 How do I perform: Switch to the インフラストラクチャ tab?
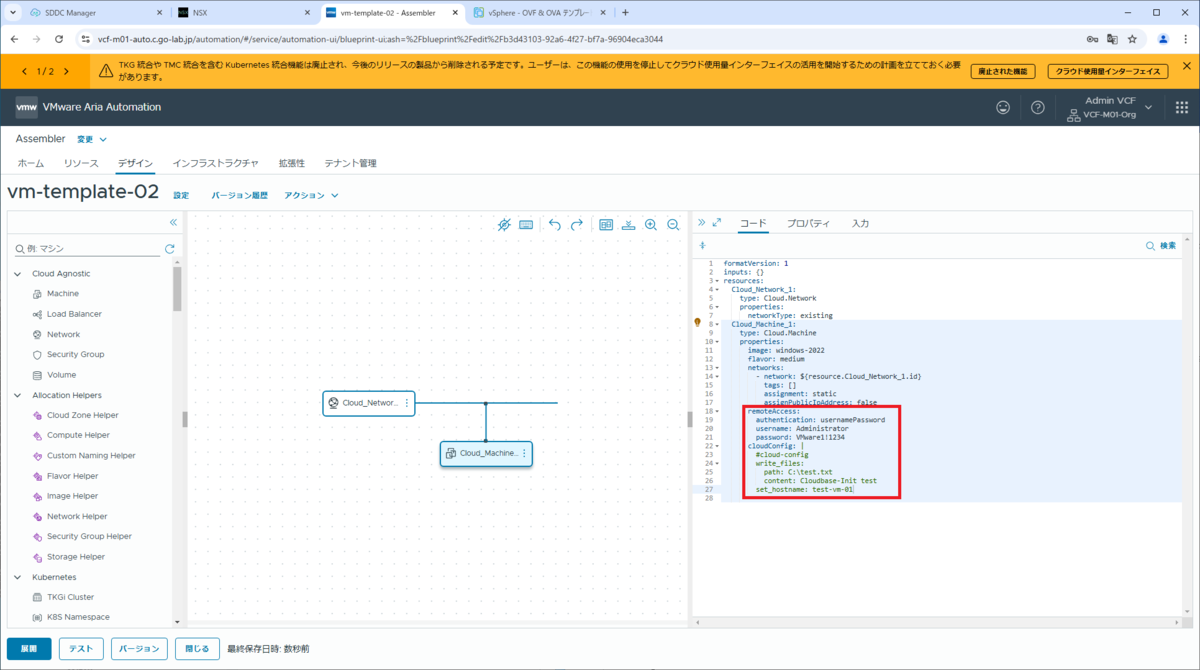(215, 163)
